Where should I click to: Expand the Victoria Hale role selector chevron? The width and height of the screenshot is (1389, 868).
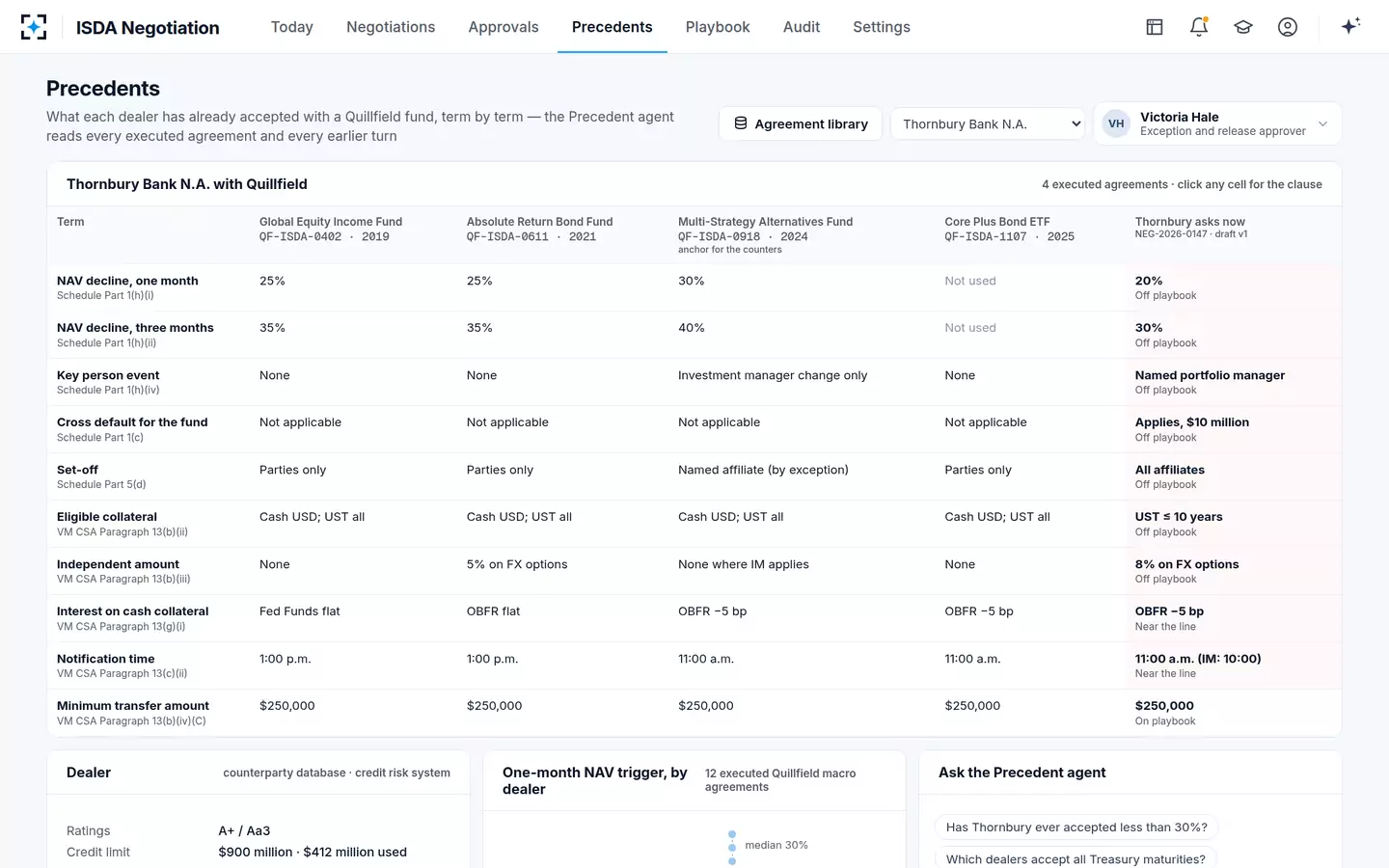(x=1322, y=123)
